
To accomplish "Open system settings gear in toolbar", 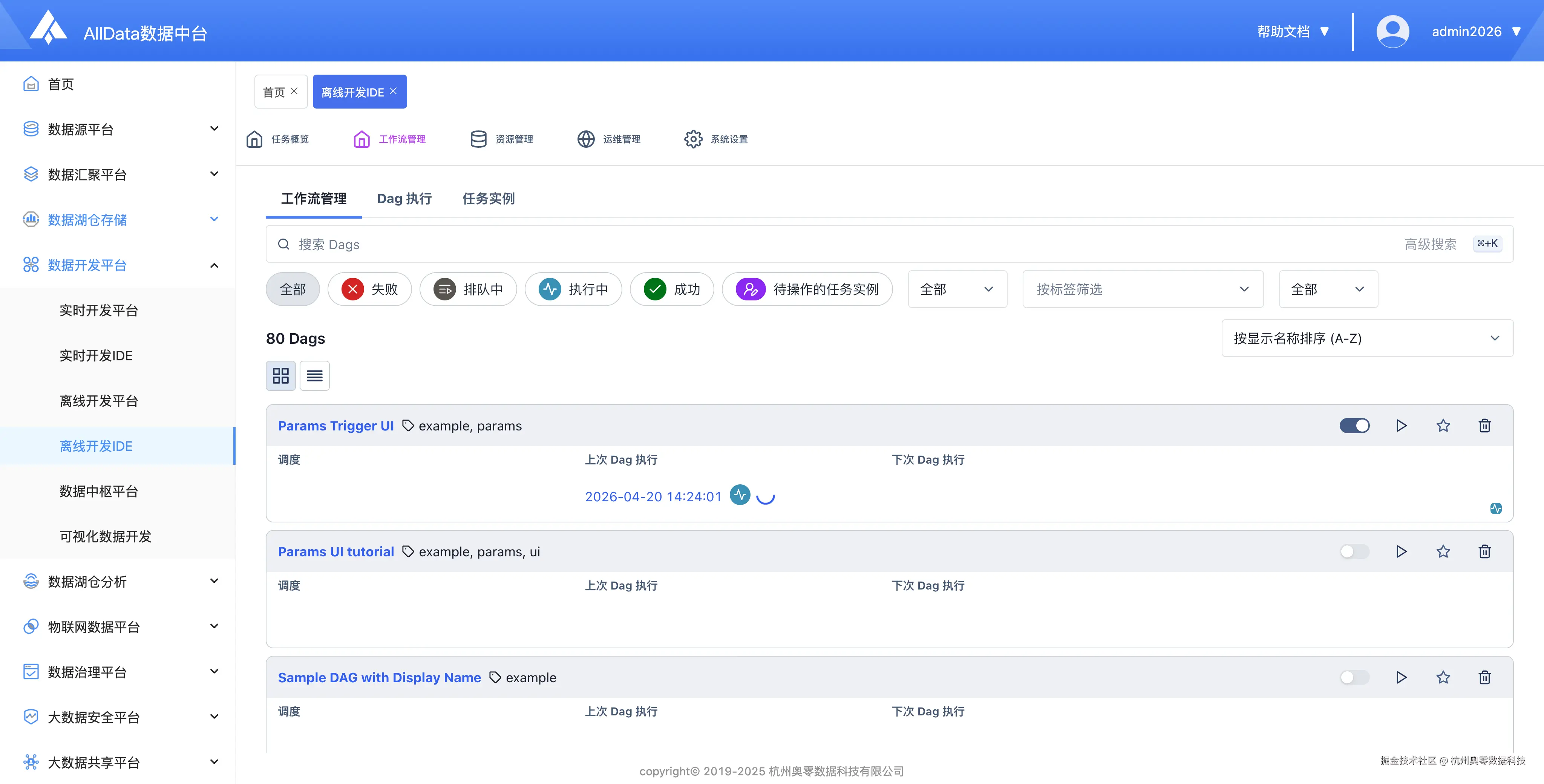I will 694,139.
